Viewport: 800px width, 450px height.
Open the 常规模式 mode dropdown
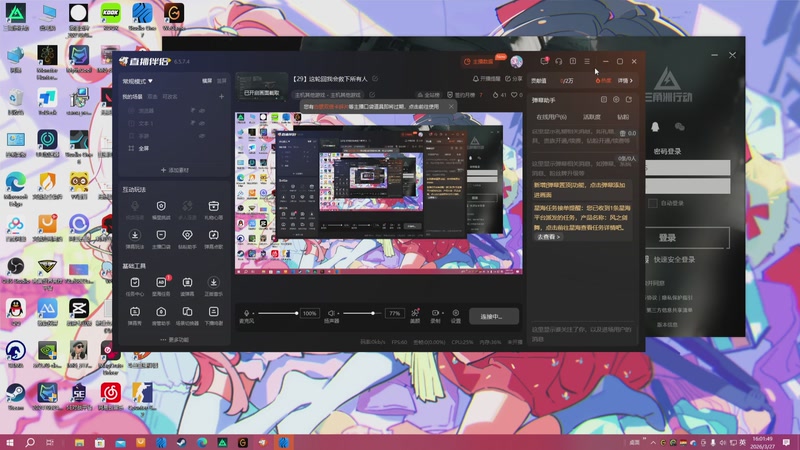137,81
